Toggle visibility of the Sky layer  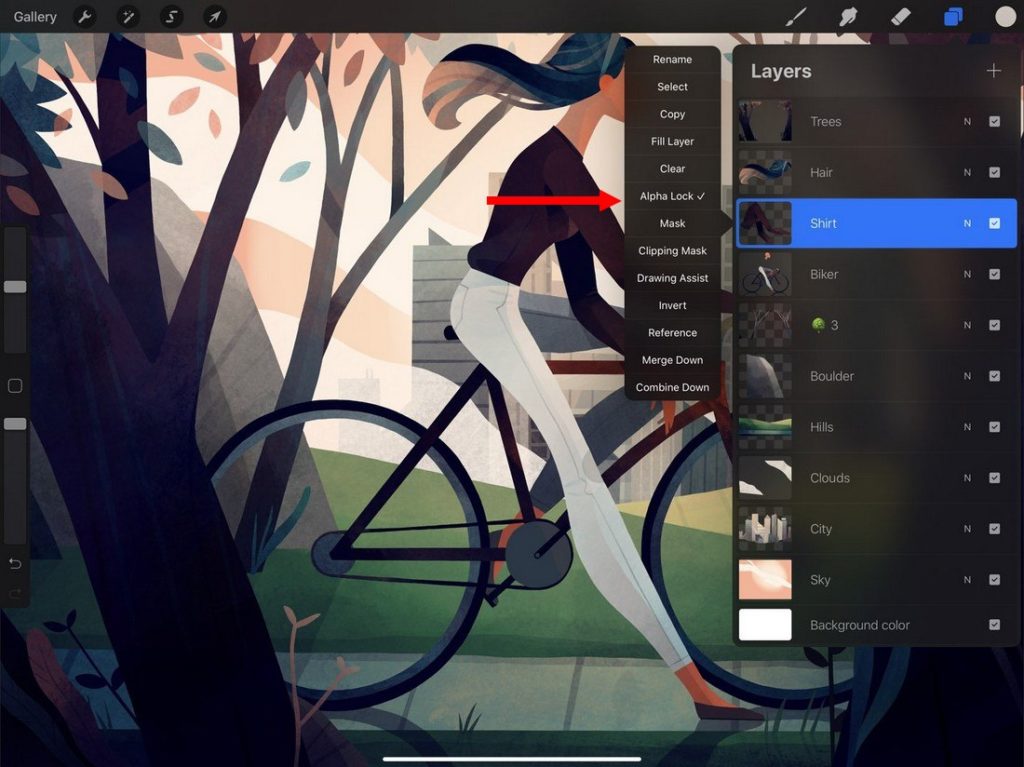pos(994,580)
